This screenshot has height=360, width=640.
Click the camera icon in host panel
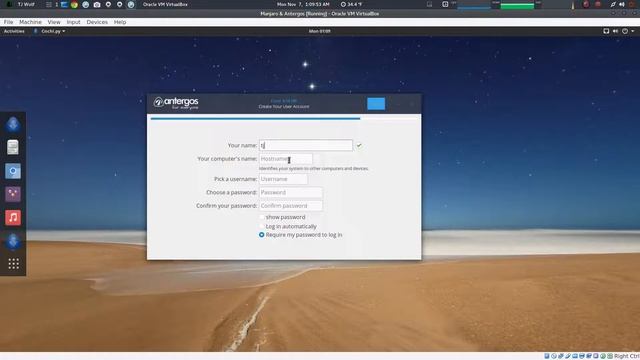[97, 4]
